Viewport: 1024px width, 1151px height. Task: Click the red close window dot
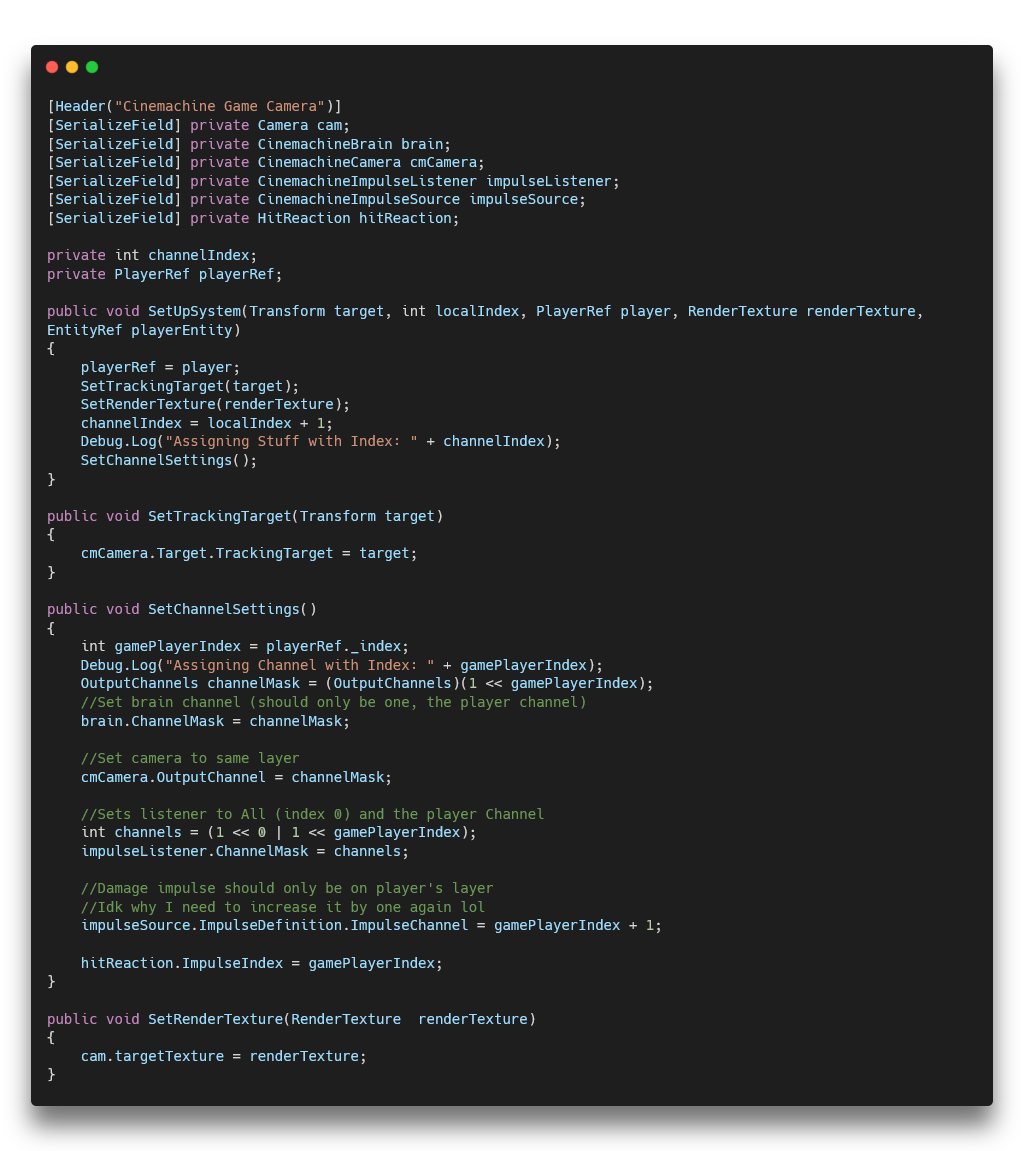point(52,67)
